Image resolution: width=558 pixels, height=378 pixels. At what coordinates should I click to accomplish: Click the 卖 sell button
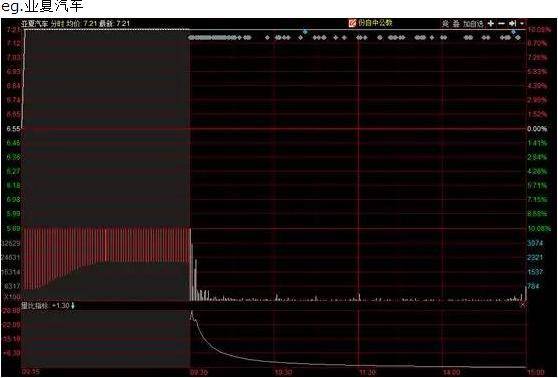click(456, 24)
